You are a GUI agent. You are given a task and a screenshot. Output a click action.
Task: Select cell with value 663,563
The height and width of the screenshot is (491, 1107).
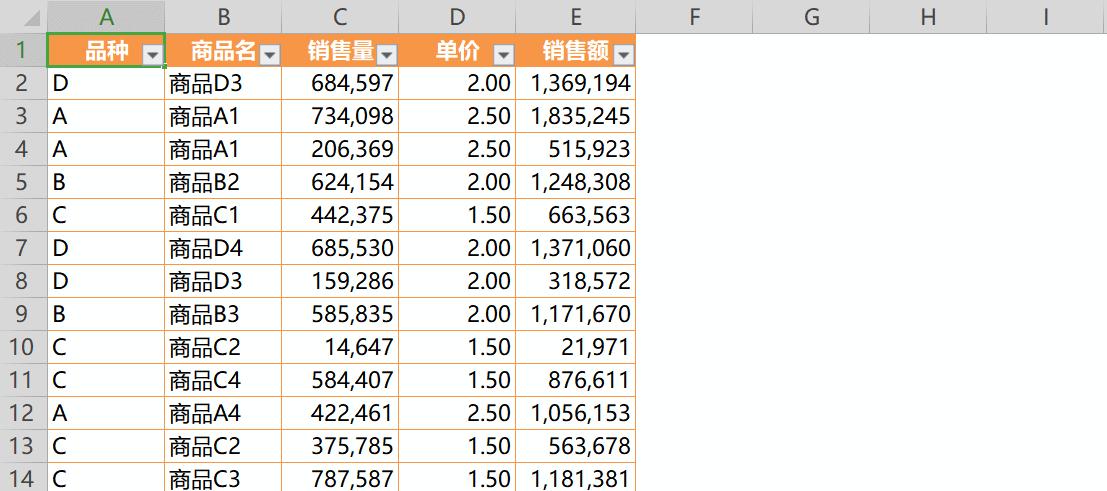(575, 215)
